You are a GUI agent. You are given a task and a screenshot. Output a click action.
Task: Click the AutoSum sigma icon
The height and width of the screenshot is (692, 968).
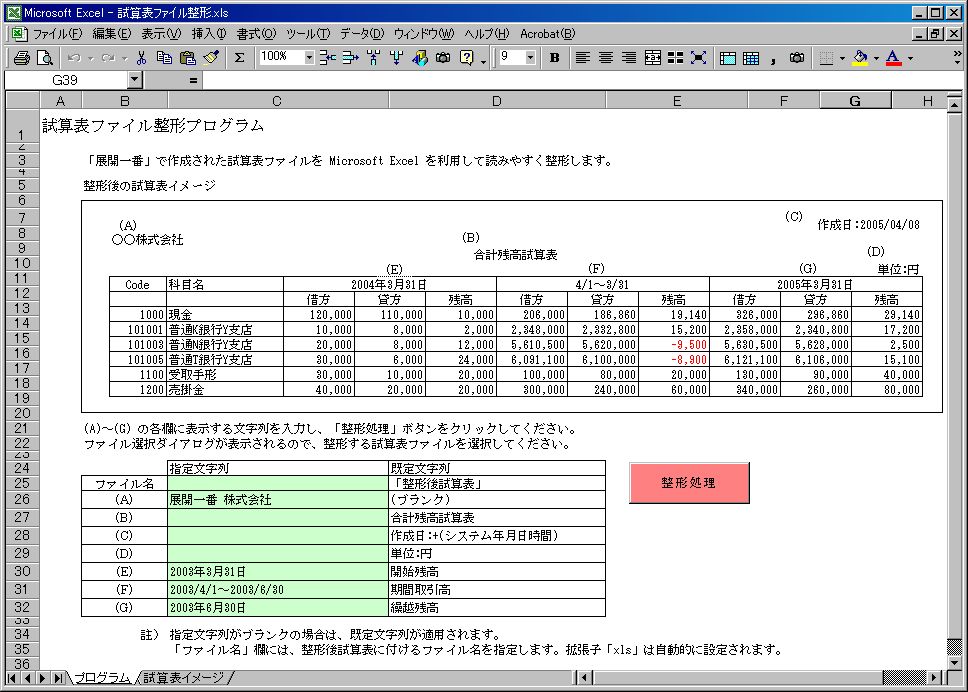tap(240, 58)
